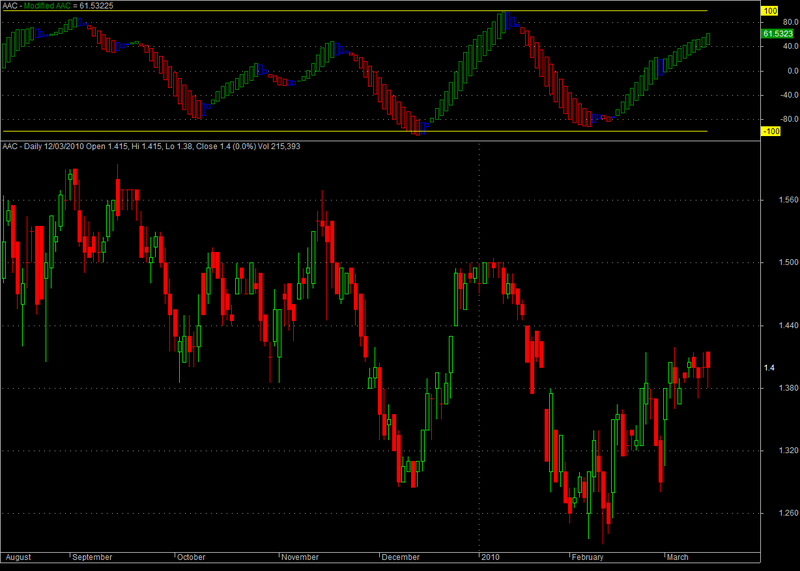Screen dimensions: 800x571
Task: Click the 'Modified AAC = 61.53225' indicator title
Action: pos(68,6)
